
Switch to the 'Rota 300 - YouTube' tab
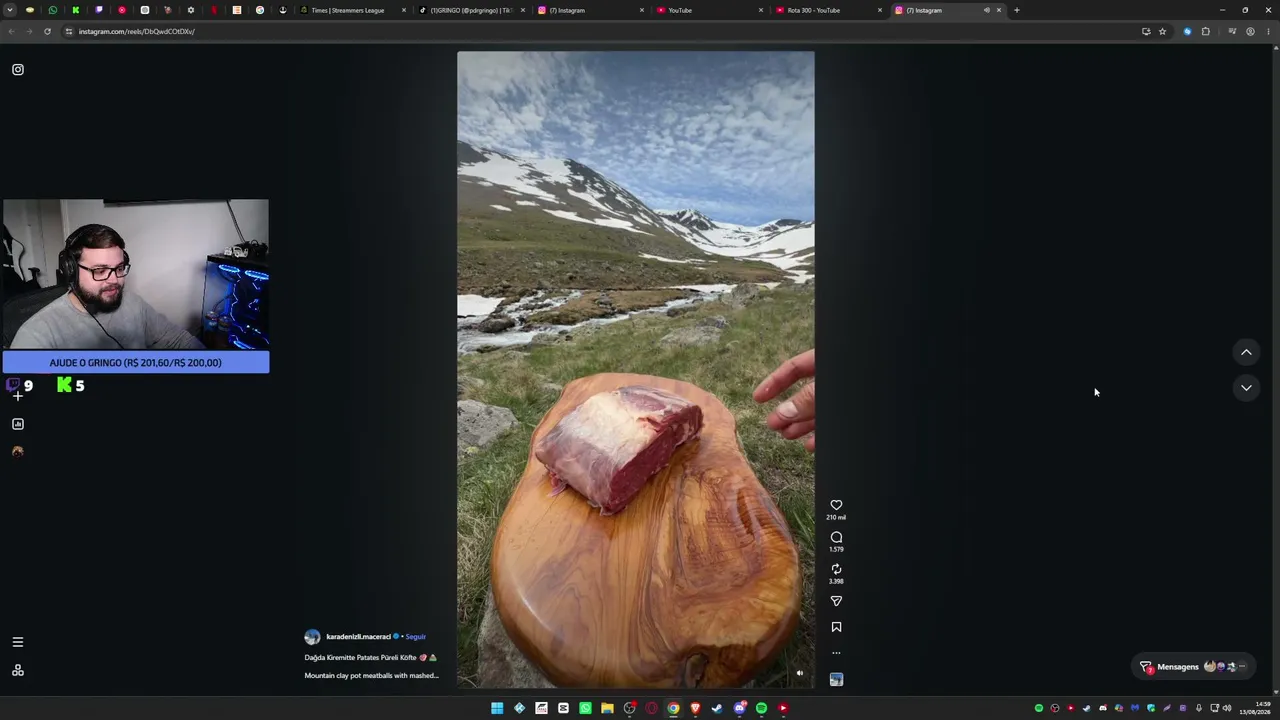pyautogui.click(x=828, y=10)
